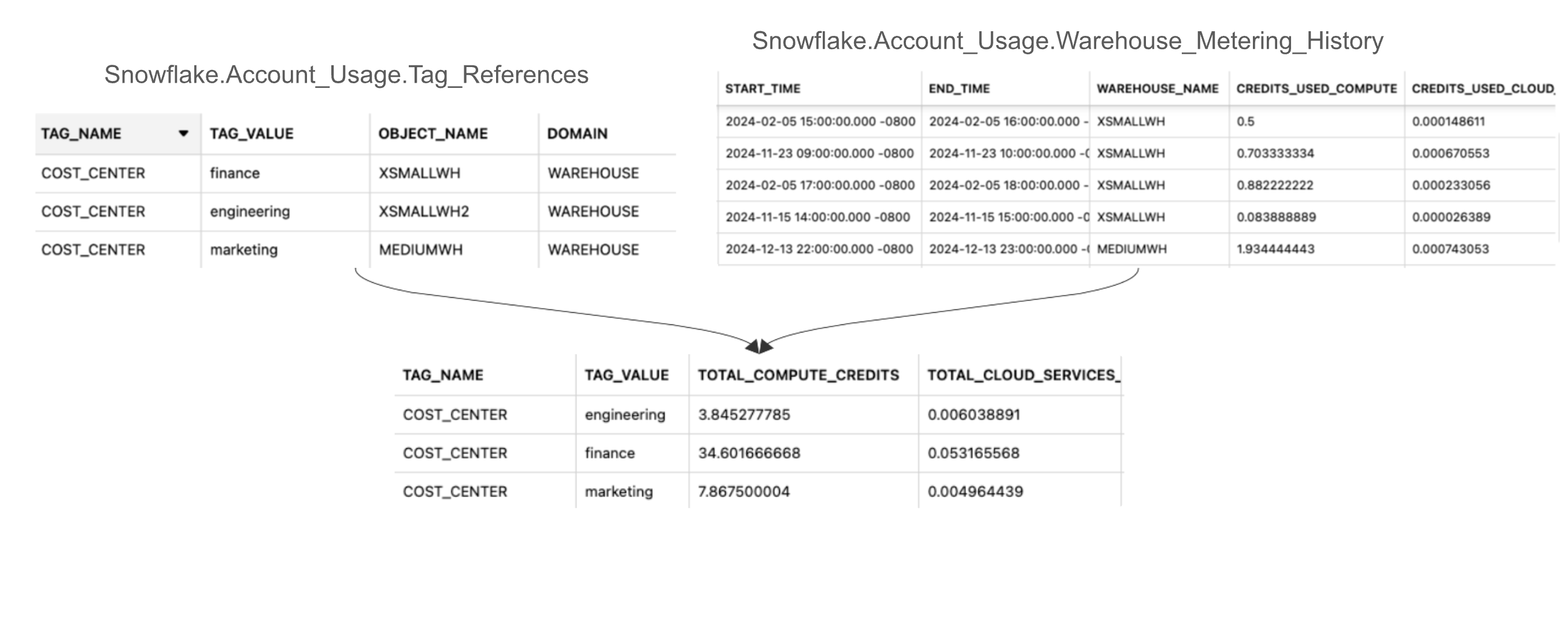Click the OBJECT_NAME column header
Image resolution: width=1568 pixels, height=621 pixels.
tap(433, 134)
